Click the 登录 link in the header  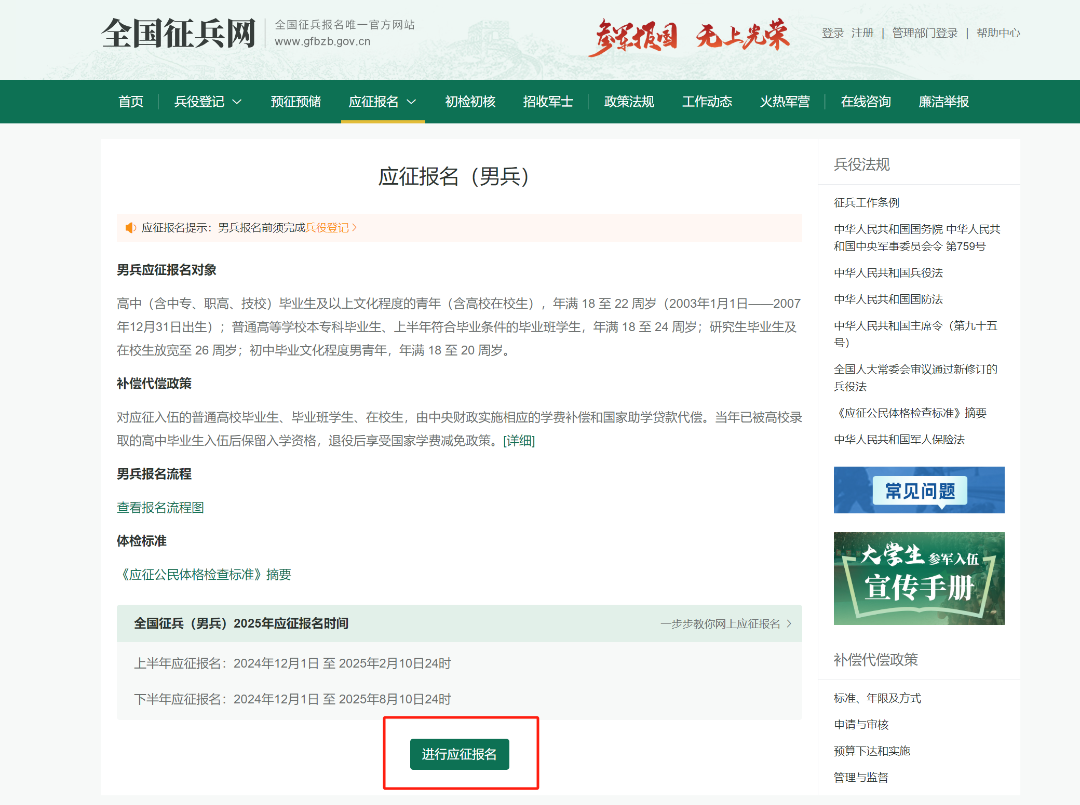click(832, 33)
